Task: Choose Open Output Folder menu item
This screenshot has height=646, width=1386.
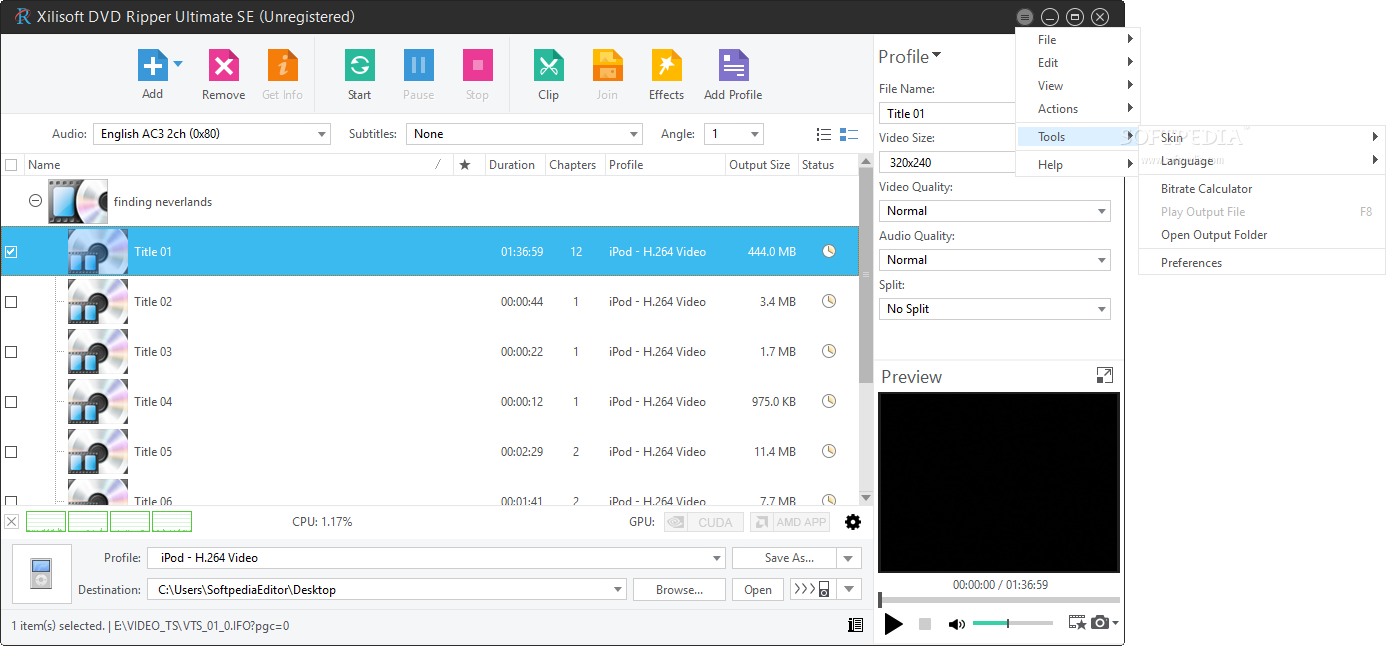Action: tap(1214, 235)
